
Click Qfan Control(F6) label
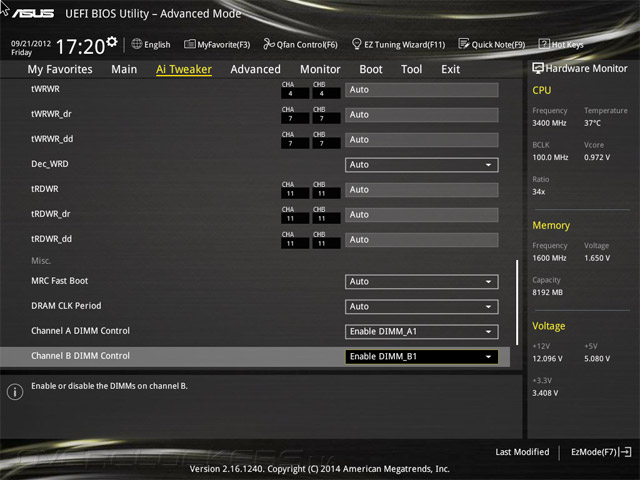[x=307, y=44]
